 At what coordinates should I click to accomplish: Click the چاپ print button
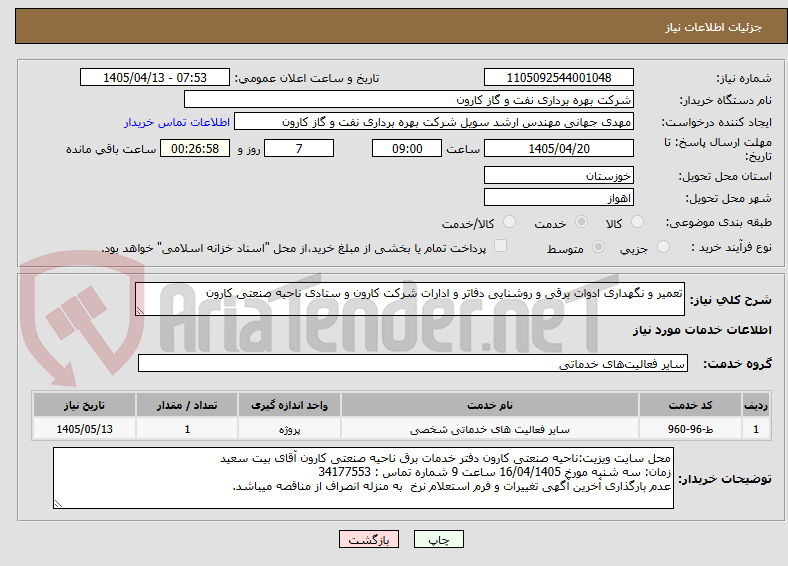point(439,539)
